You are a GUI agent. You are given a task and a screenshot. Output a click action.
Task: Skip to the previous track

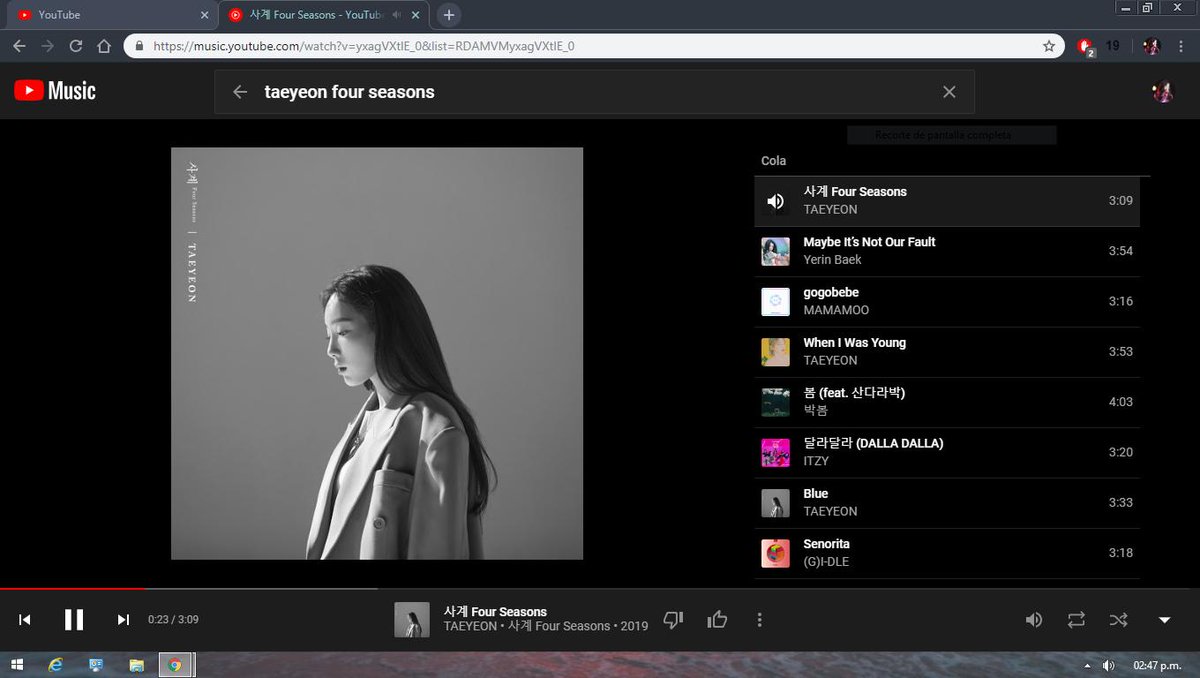click(x=25, y=620)
